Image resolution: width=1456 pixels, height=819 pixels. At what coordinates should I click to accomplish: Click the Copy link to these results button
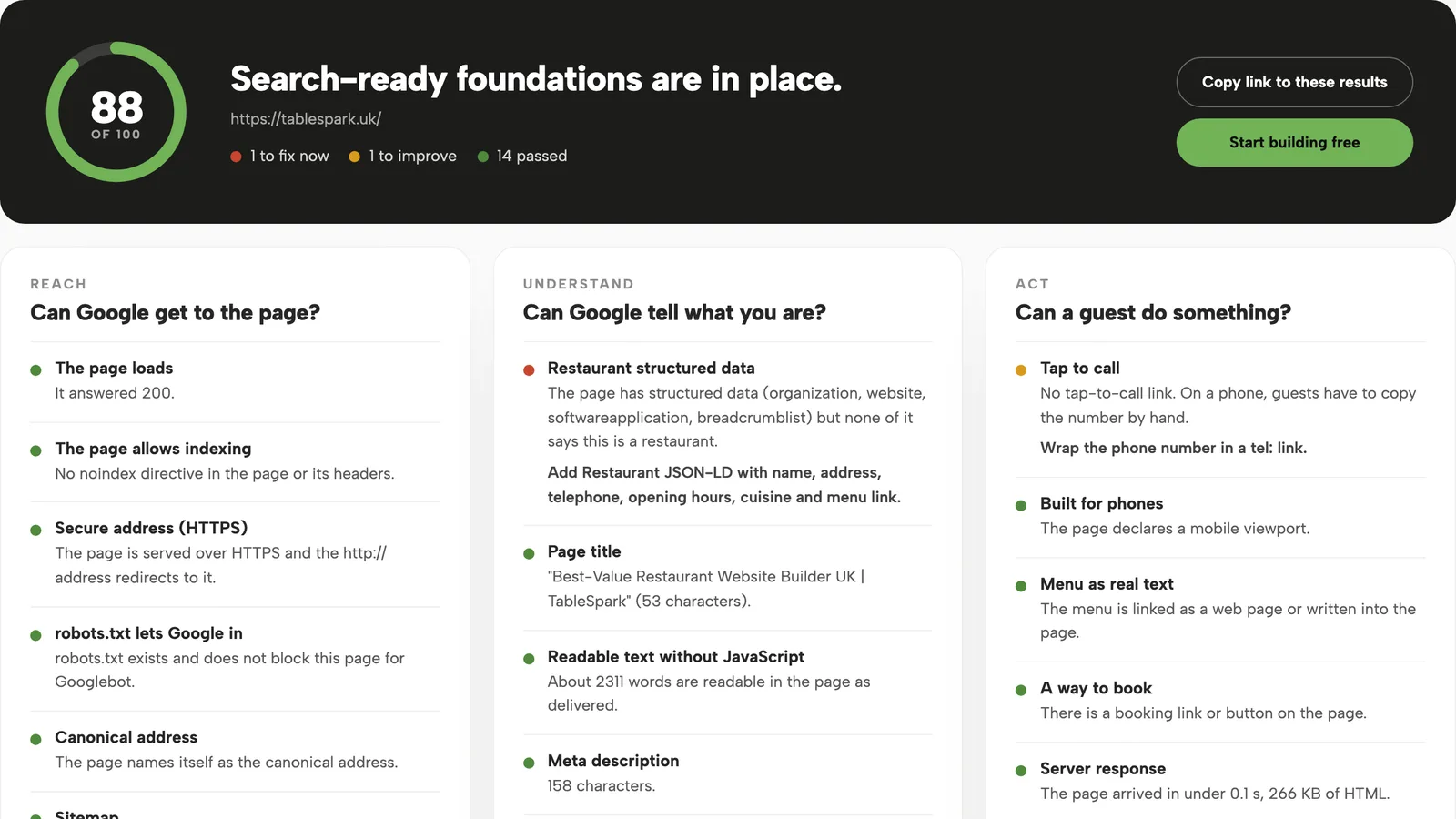click(1294, 82)
